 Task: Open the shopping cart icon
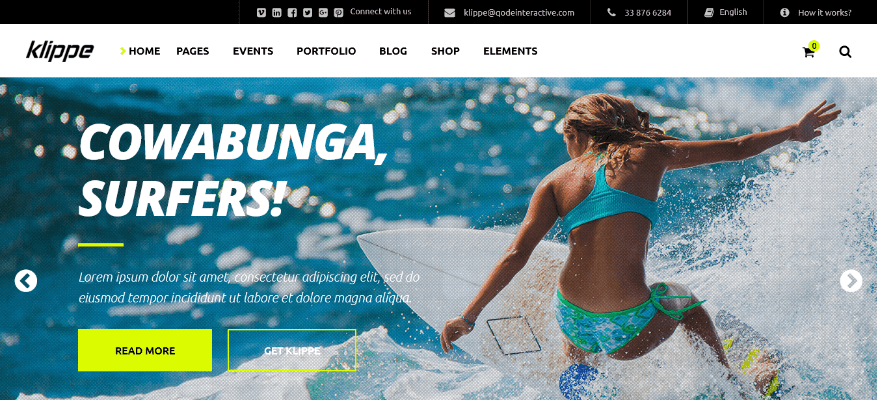click(x=810, y=50)
